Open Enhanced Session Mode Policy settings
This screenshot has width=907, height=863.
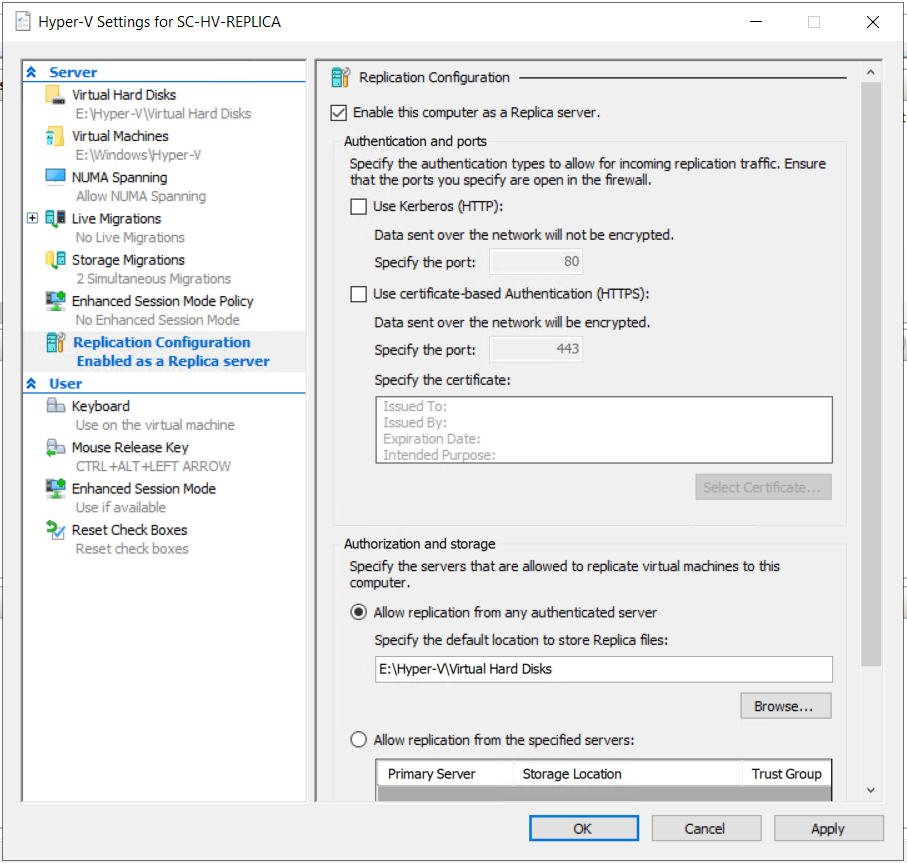(163, 301)
